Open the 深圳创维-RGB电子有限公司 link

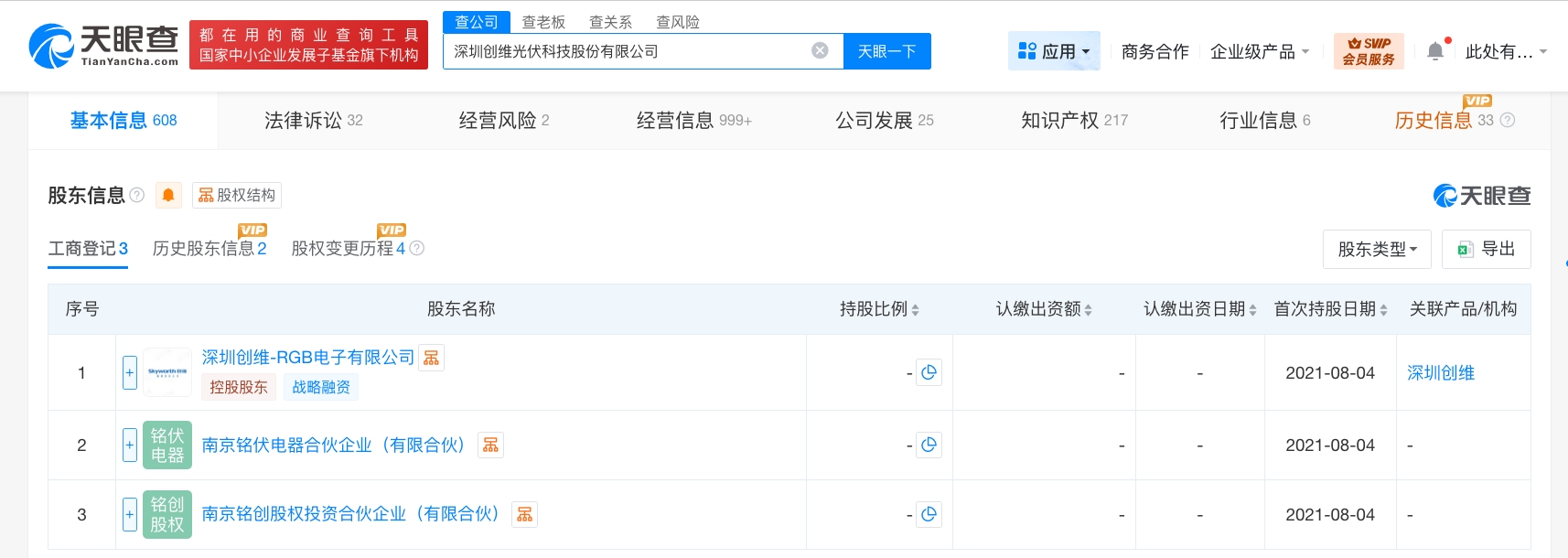pos(307,358)
